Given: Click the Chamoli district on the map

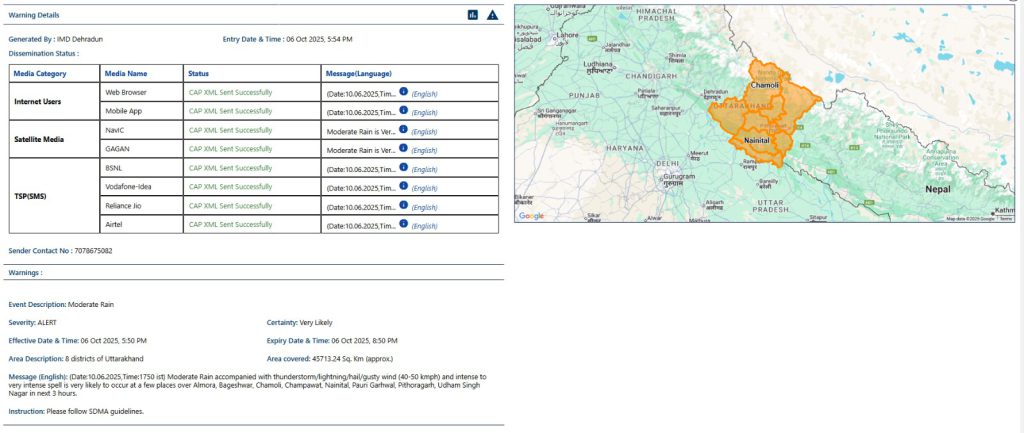Looking at the screenshot, I should (765, 85).
